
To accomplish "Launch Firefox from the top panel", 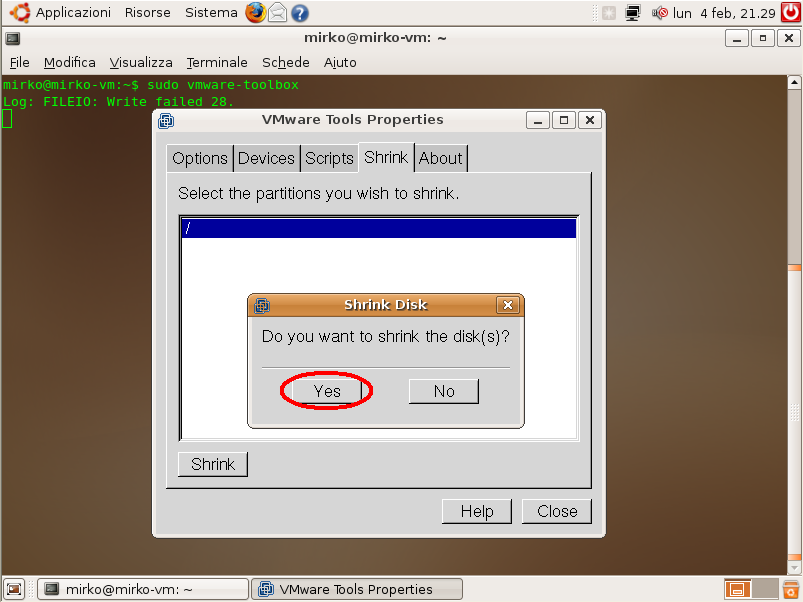I will pyautogui.click(x=255, y=13).
